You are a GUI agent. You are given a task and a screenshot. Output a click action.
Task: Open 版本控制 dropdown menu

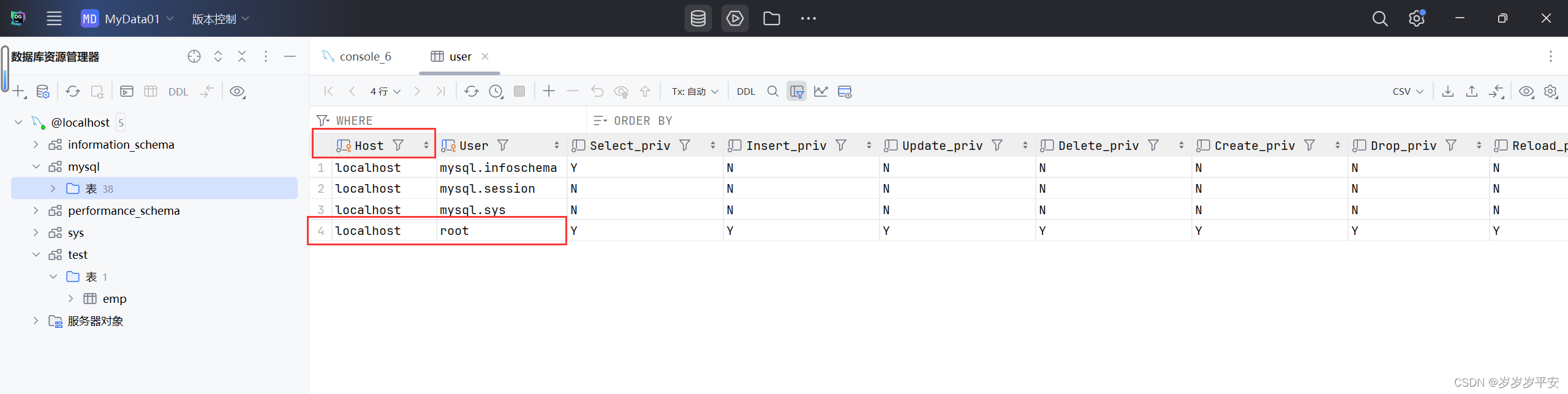pyautogui.click(x=221, y=18)
